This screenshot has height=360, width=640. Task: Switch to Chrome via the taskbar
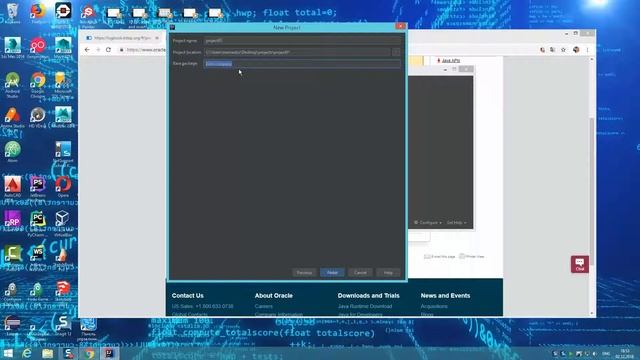[x=89, y=353]
